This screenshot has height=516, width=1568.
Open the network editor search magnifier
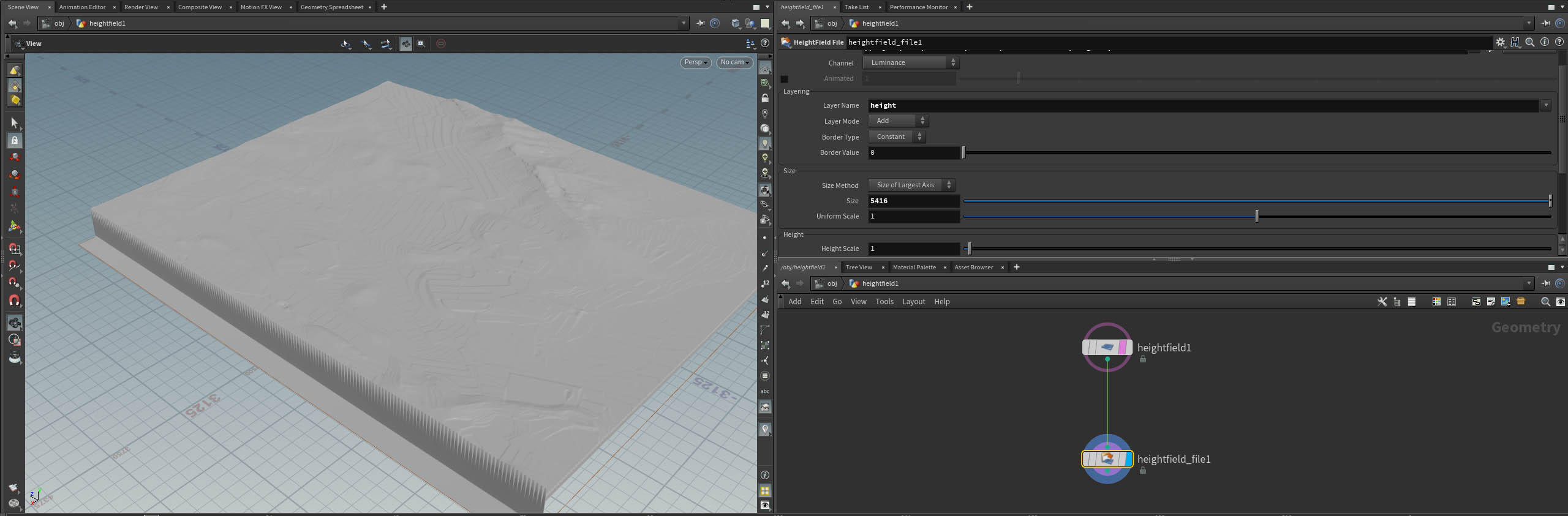(x=1545, y=302)
